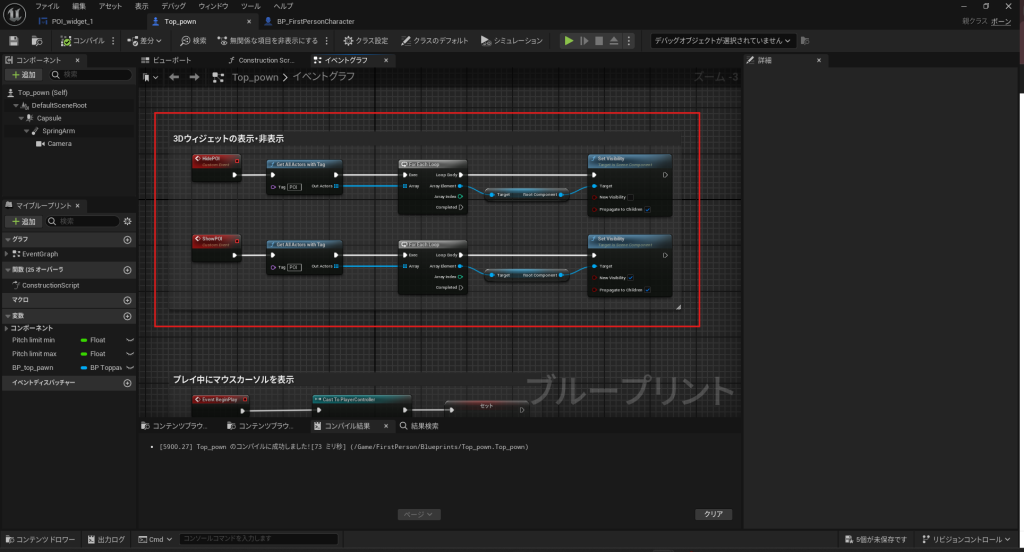The height and width of the screenshot is (552, 1024).
Task: Open the デバッグ (Debug) menu
Action: point(173,6)
